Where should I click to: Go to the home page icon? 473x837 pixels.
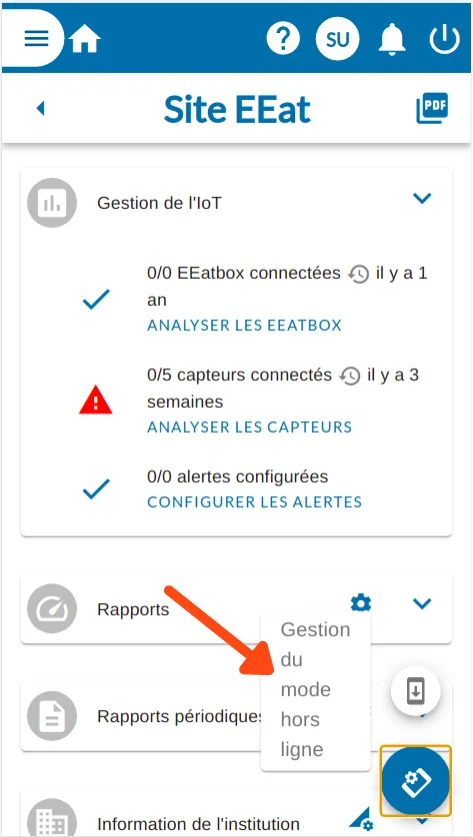pos(85,39)
